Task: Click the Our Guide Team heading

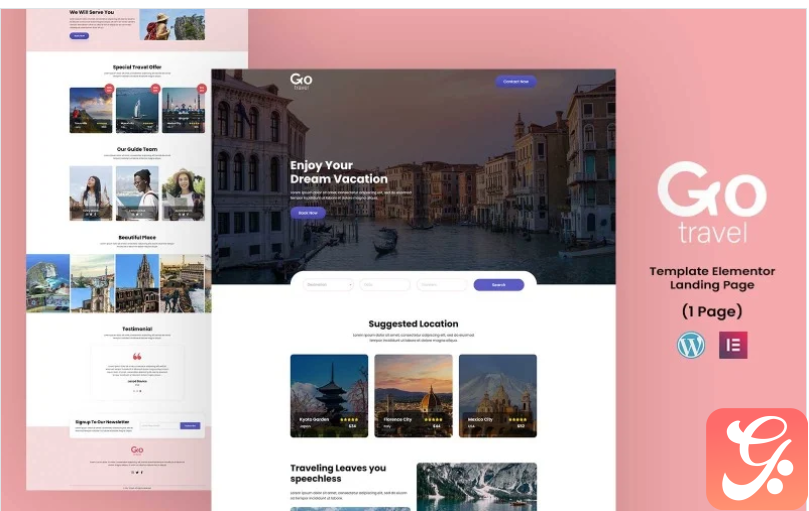Action: tap(137, 149)
